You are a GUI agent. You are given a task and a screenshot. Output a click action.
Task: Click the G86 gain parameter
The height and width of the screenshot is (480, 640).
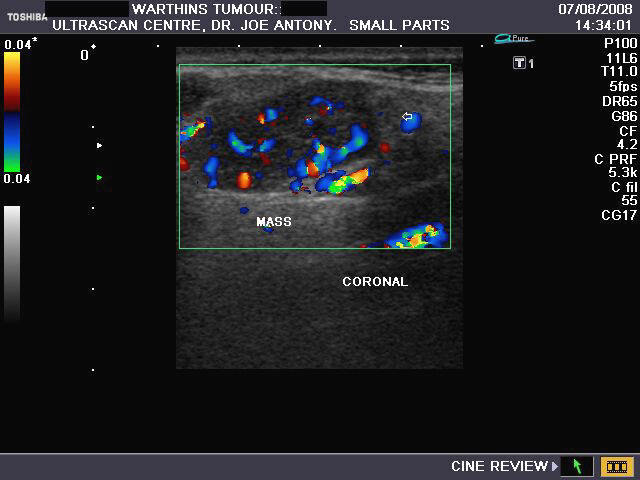point(624,116)
